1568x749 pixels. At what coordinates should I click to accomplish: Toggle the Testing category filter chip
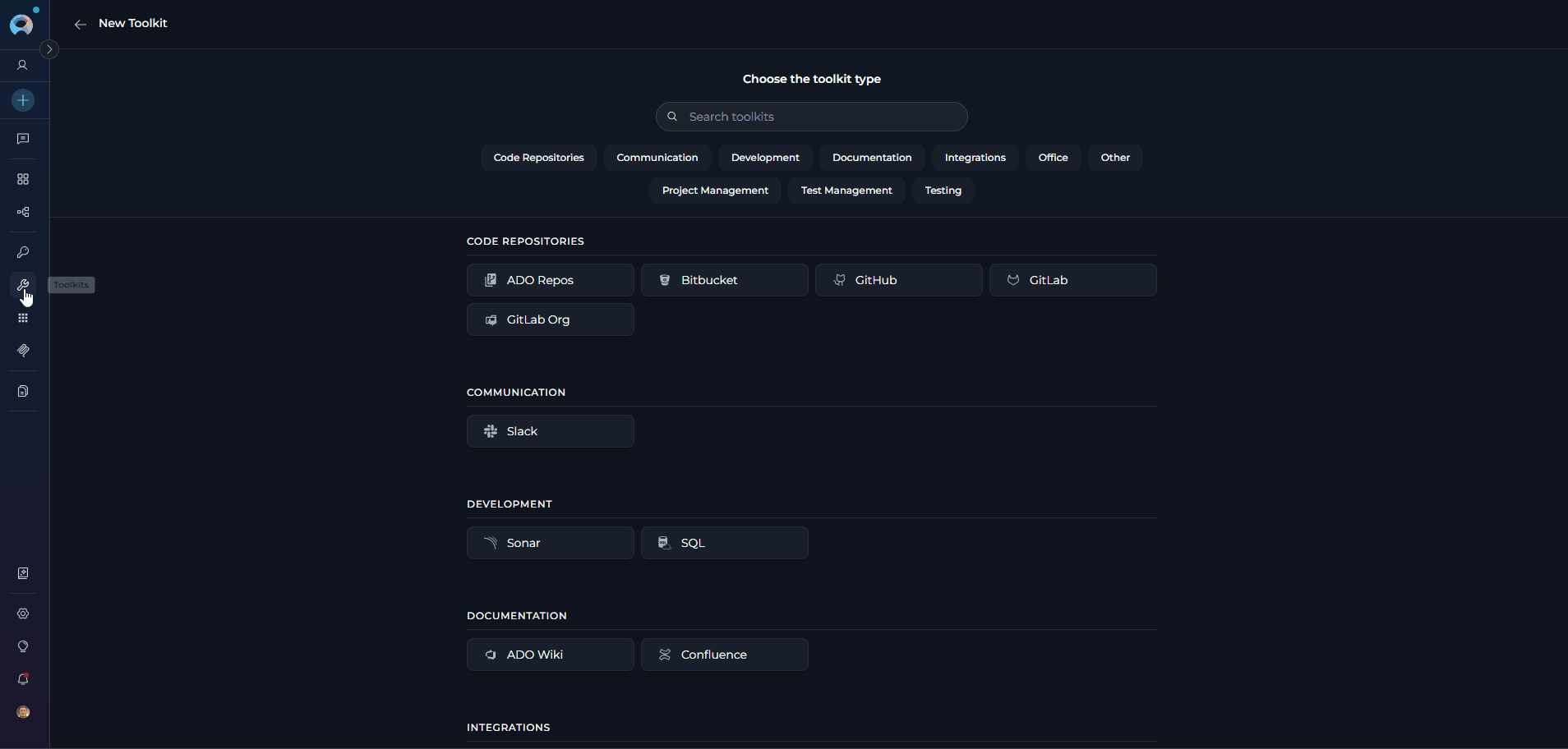(942, 190)
